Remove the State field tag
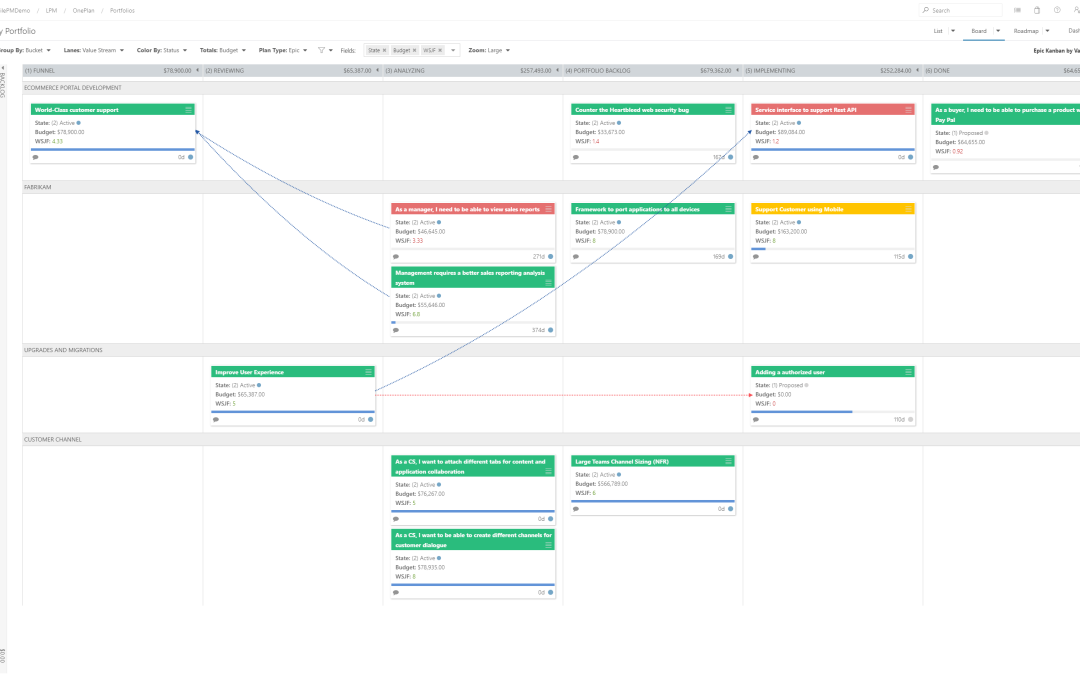The image size is (1080, 675). [385, 50]
